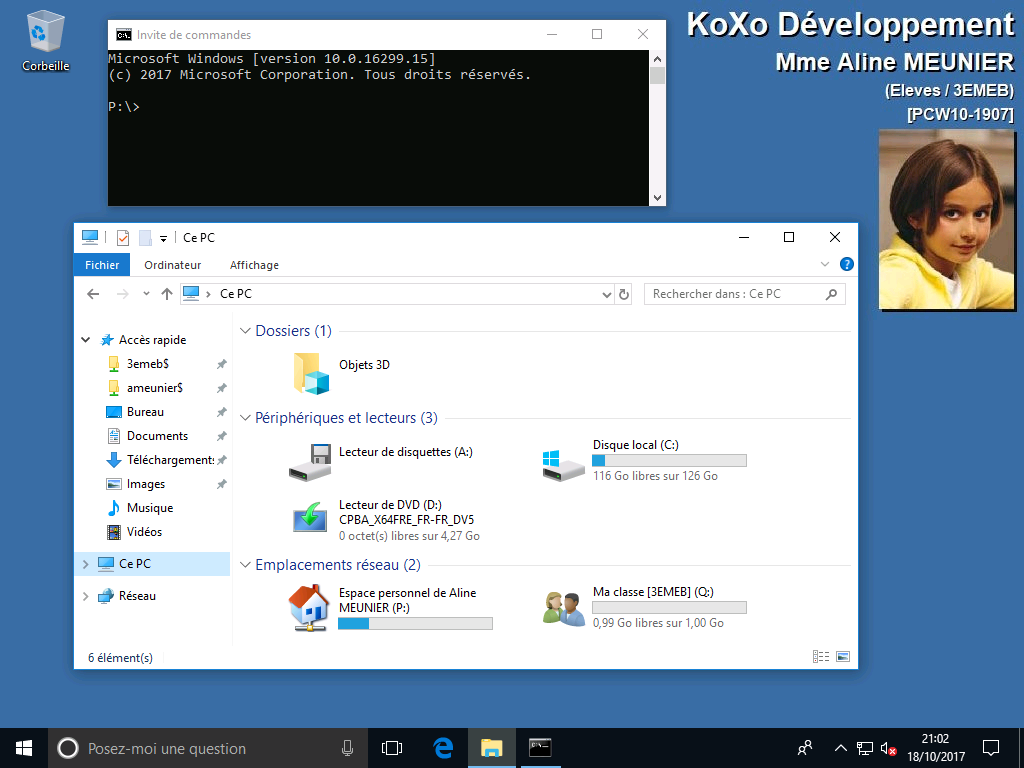Open Microsoft Edge from the taskbar

pos(443,748)
